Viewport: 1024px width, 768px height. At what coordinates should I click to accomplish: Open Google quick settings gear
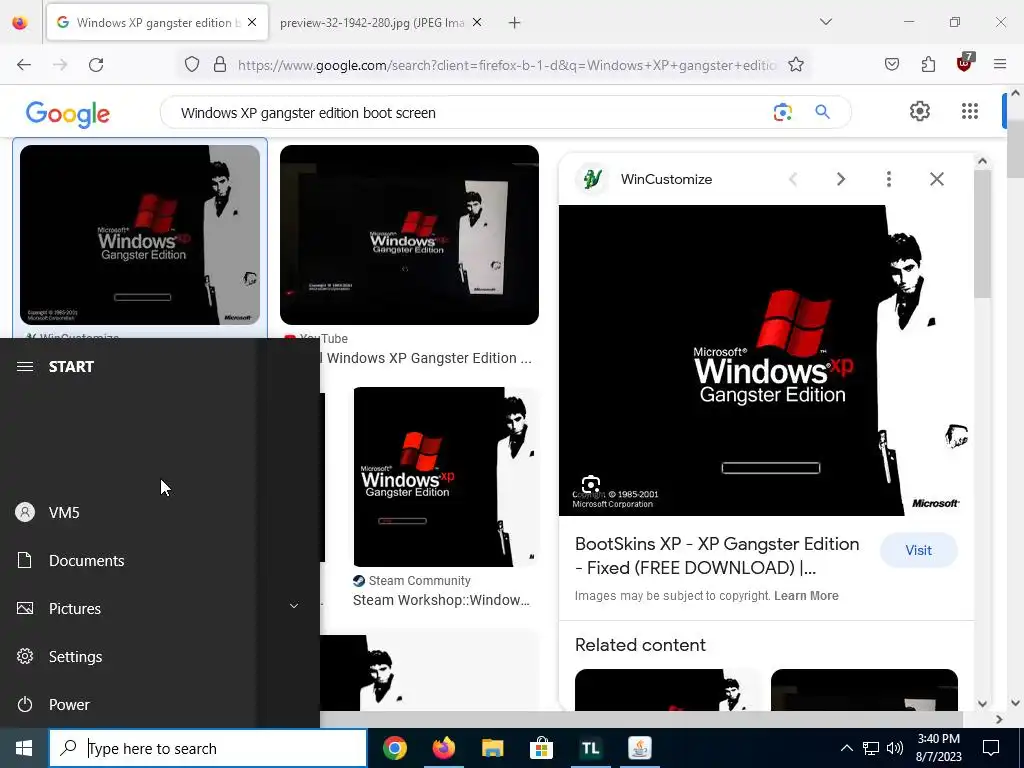click(x=920, y=112)
